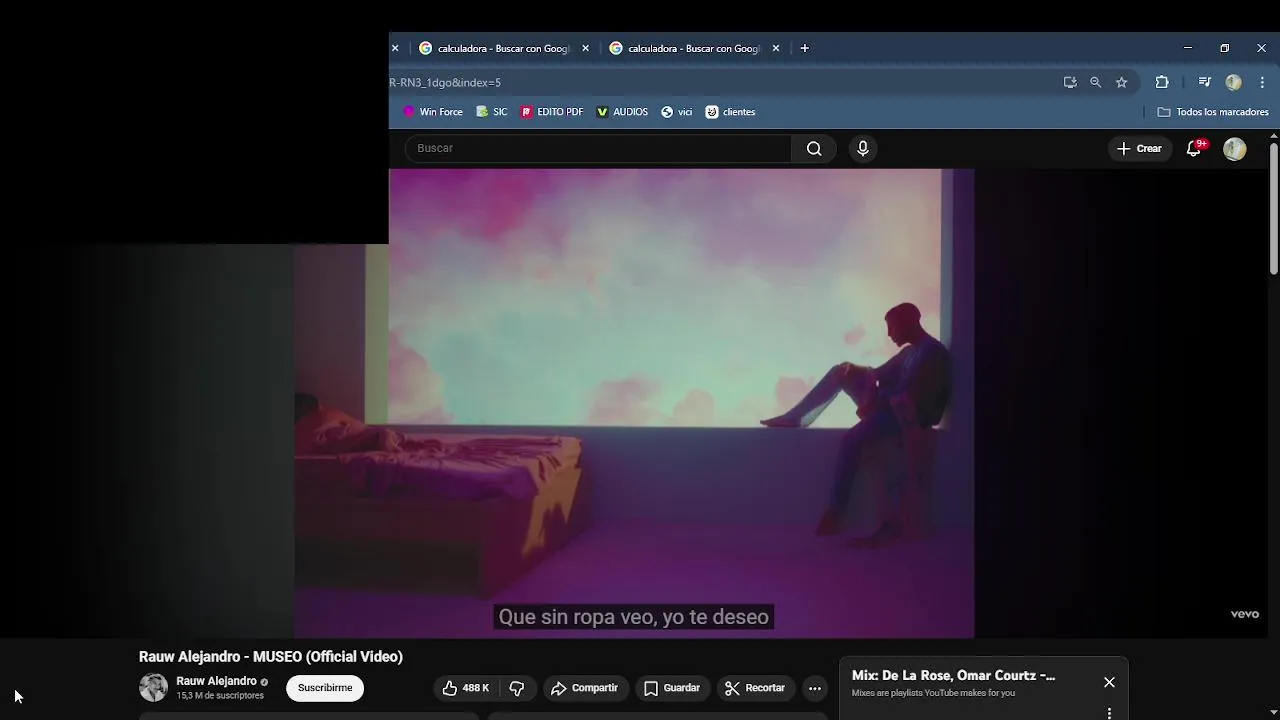The width and height of the screenshot is (1280, 720).
Task: Expand Todos los marcadores folder
Action: (x=1212, y=112)
